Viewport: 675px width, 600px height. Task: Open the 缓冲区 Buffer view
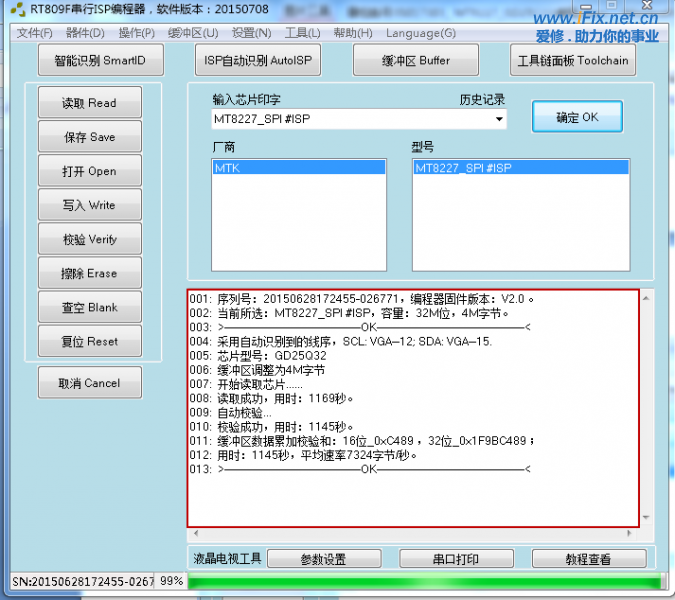416,60
